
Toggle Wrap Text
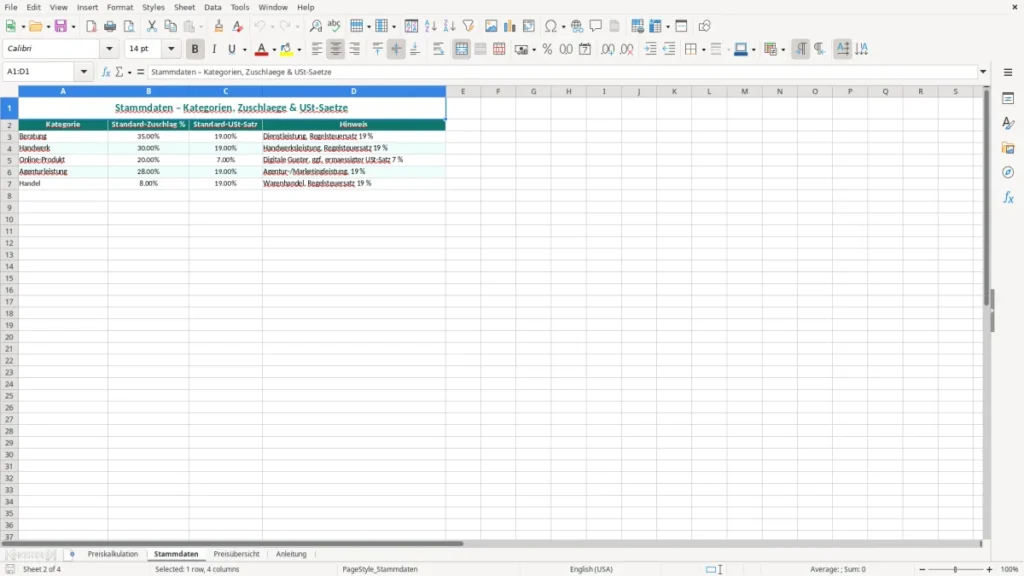[x=438, y=49]
